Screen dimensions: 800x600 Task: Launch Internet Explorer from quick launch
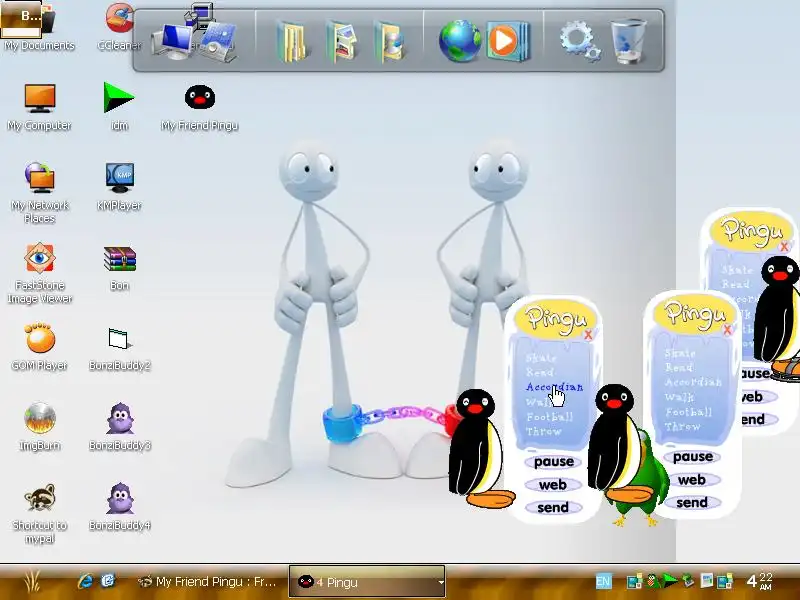pos(85,581)
